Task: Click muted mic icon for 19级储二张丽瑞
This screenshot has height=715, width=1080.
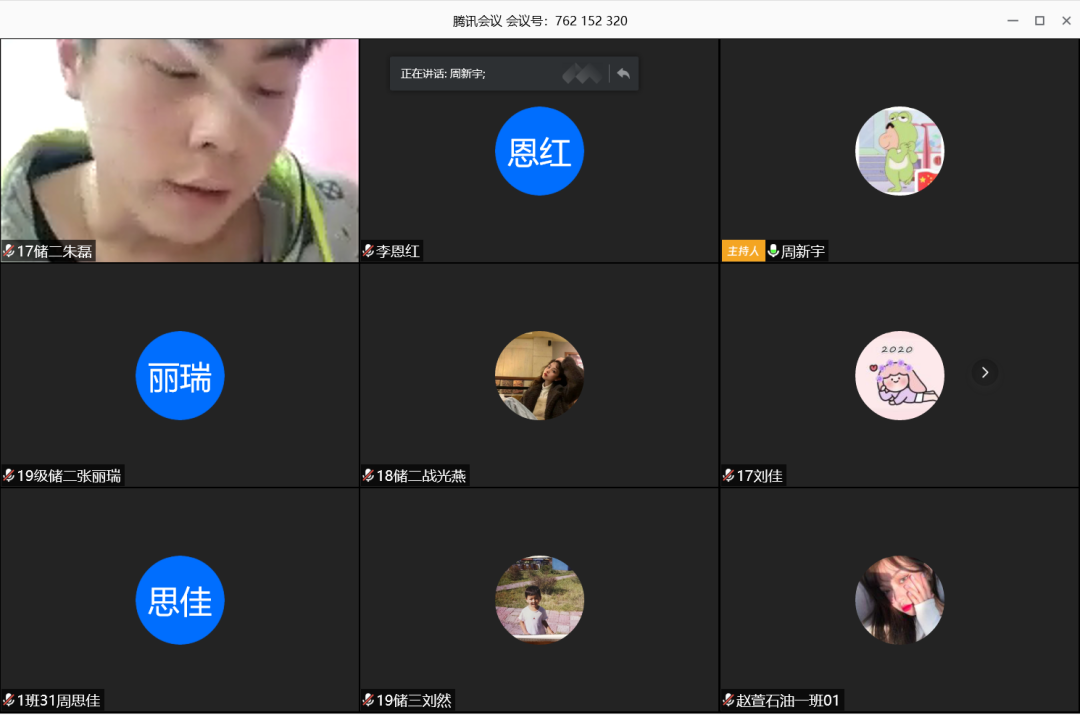Action: [9, 476]
